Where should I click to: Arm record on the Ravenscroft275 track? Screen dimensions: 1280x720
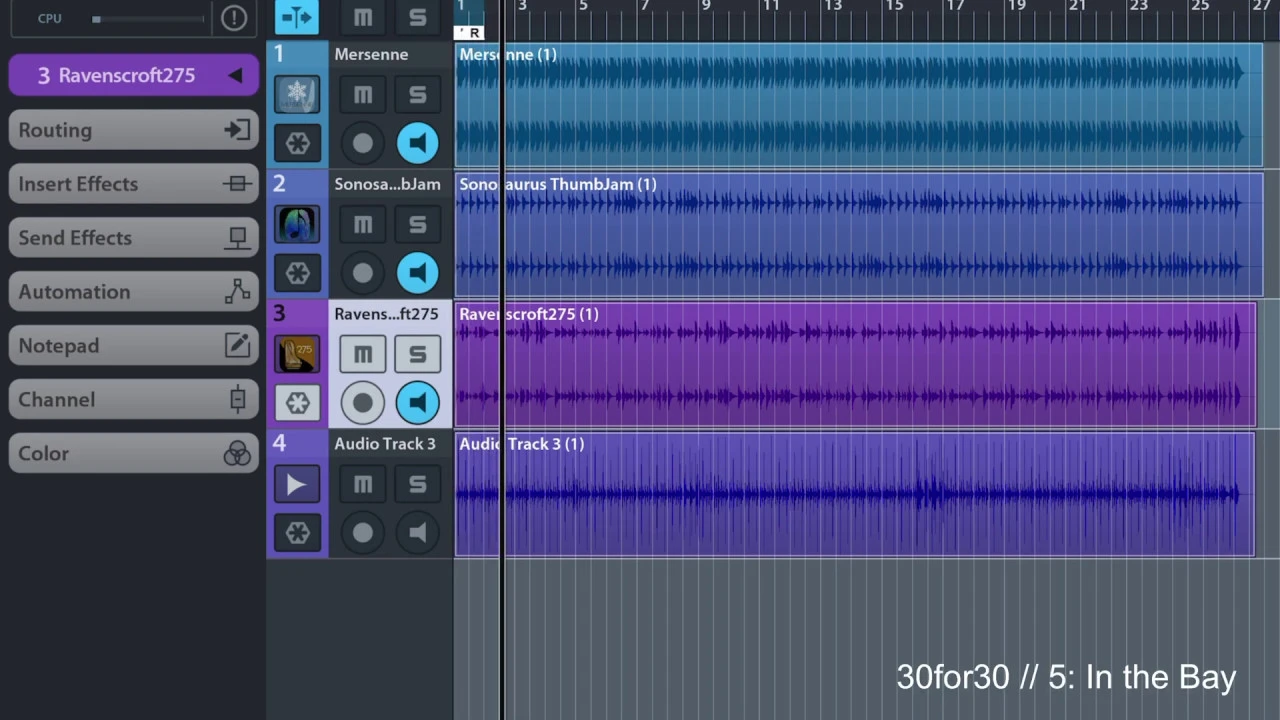363,403
